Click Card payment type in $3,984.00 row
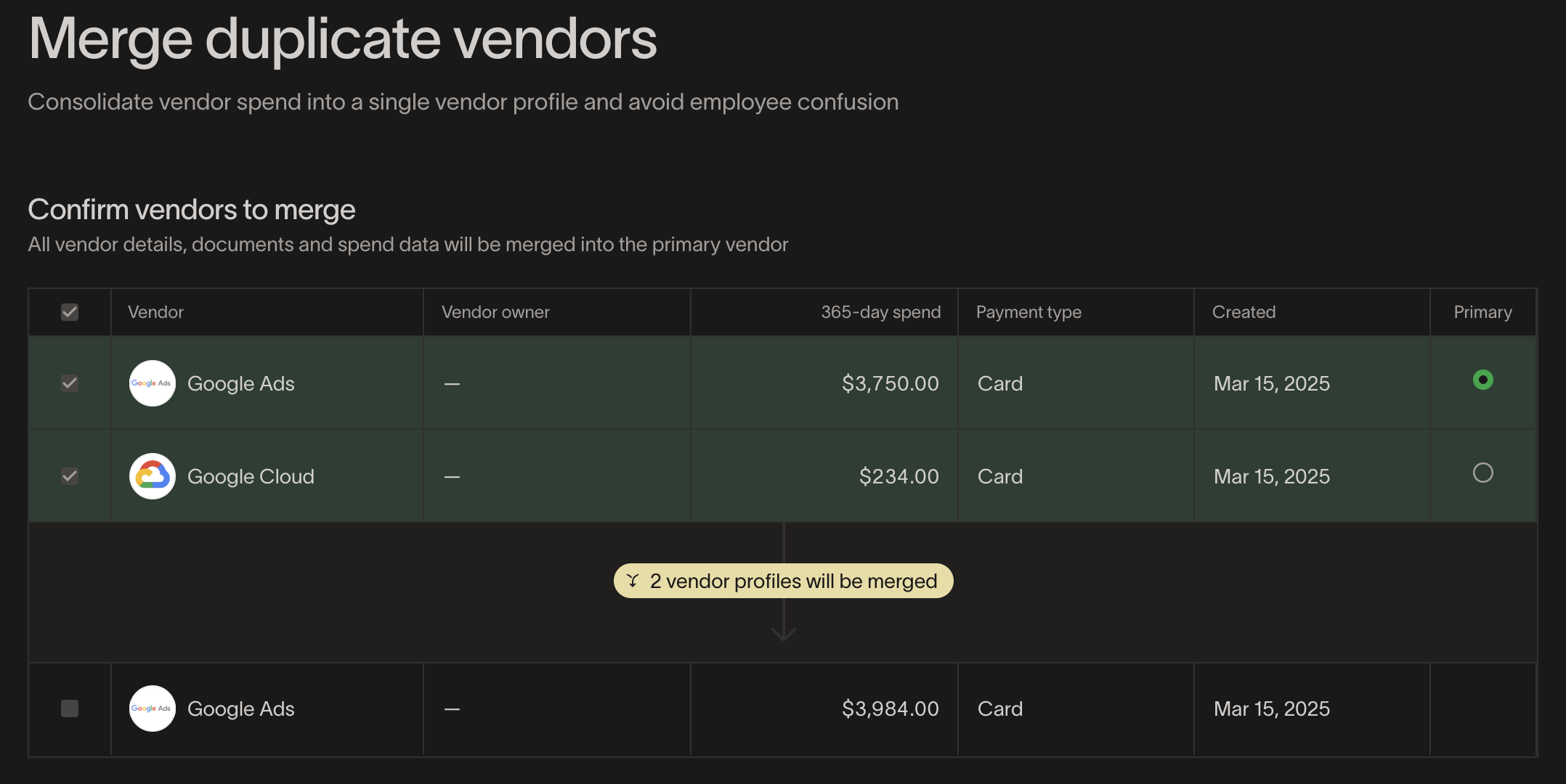This screenshot has width=1566, height=784. [x=1000, y=709]
